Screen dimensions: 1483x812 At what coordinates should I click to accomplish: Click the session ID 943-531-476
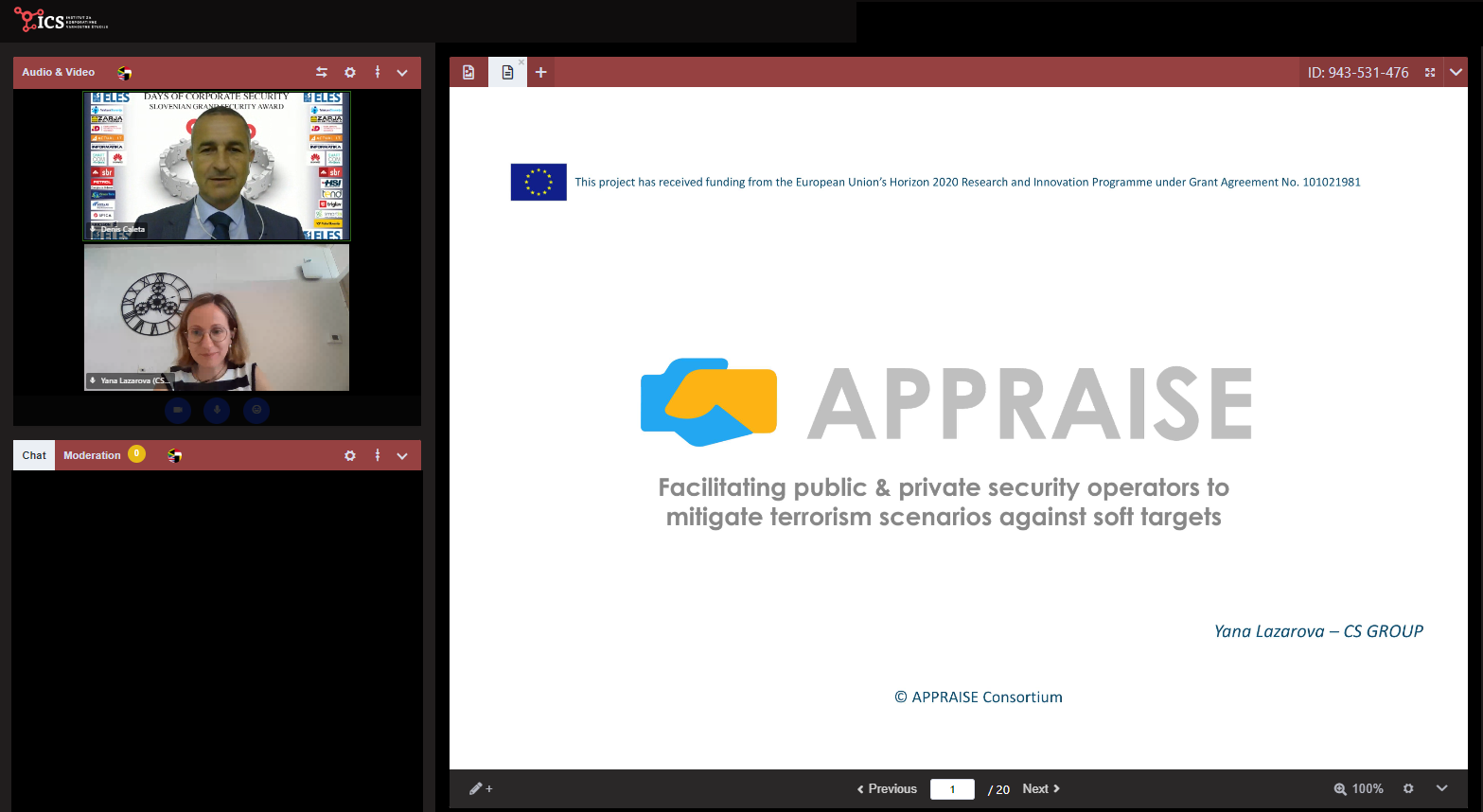(1358, 72)
